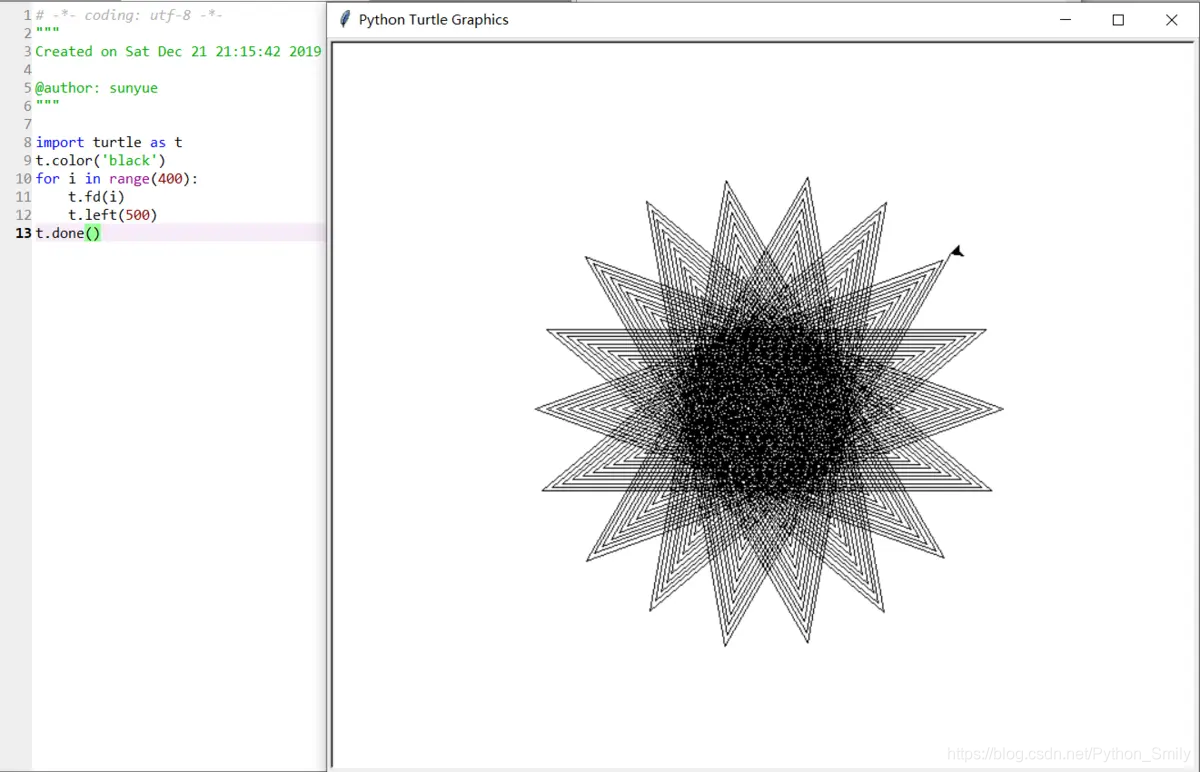Click the t.color('black') code line

coord(101,160)
